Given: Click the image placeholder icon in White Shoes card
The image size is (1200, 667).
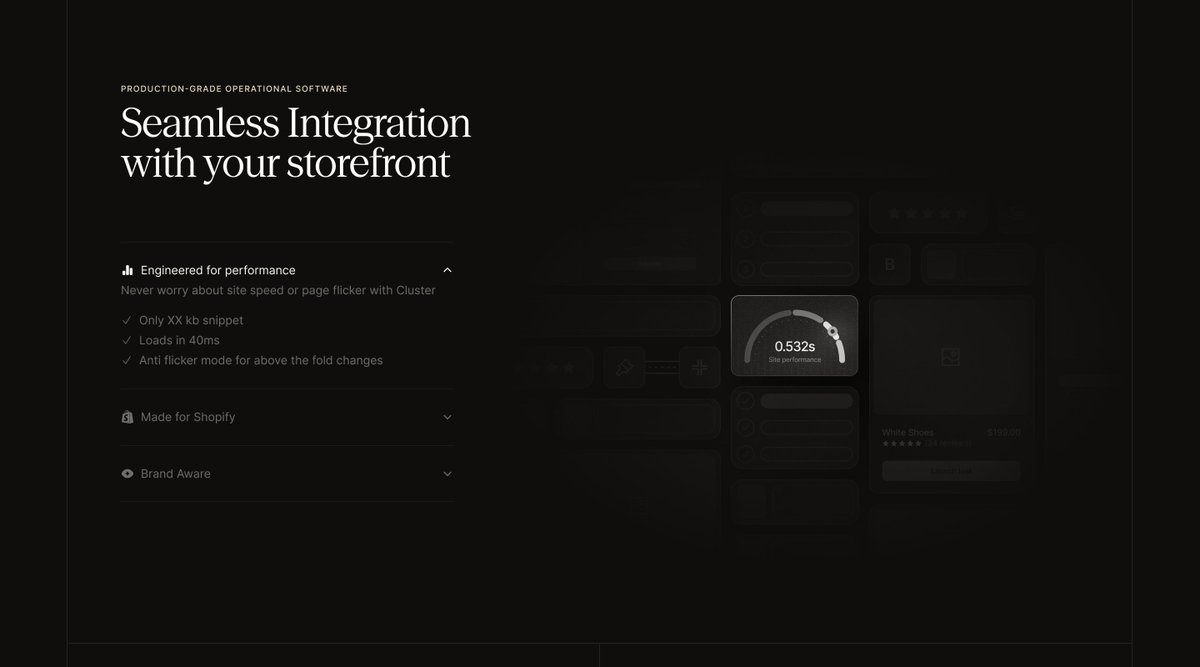Looking at the screenshot, I should pyautogui.click(x=951, y=357).
